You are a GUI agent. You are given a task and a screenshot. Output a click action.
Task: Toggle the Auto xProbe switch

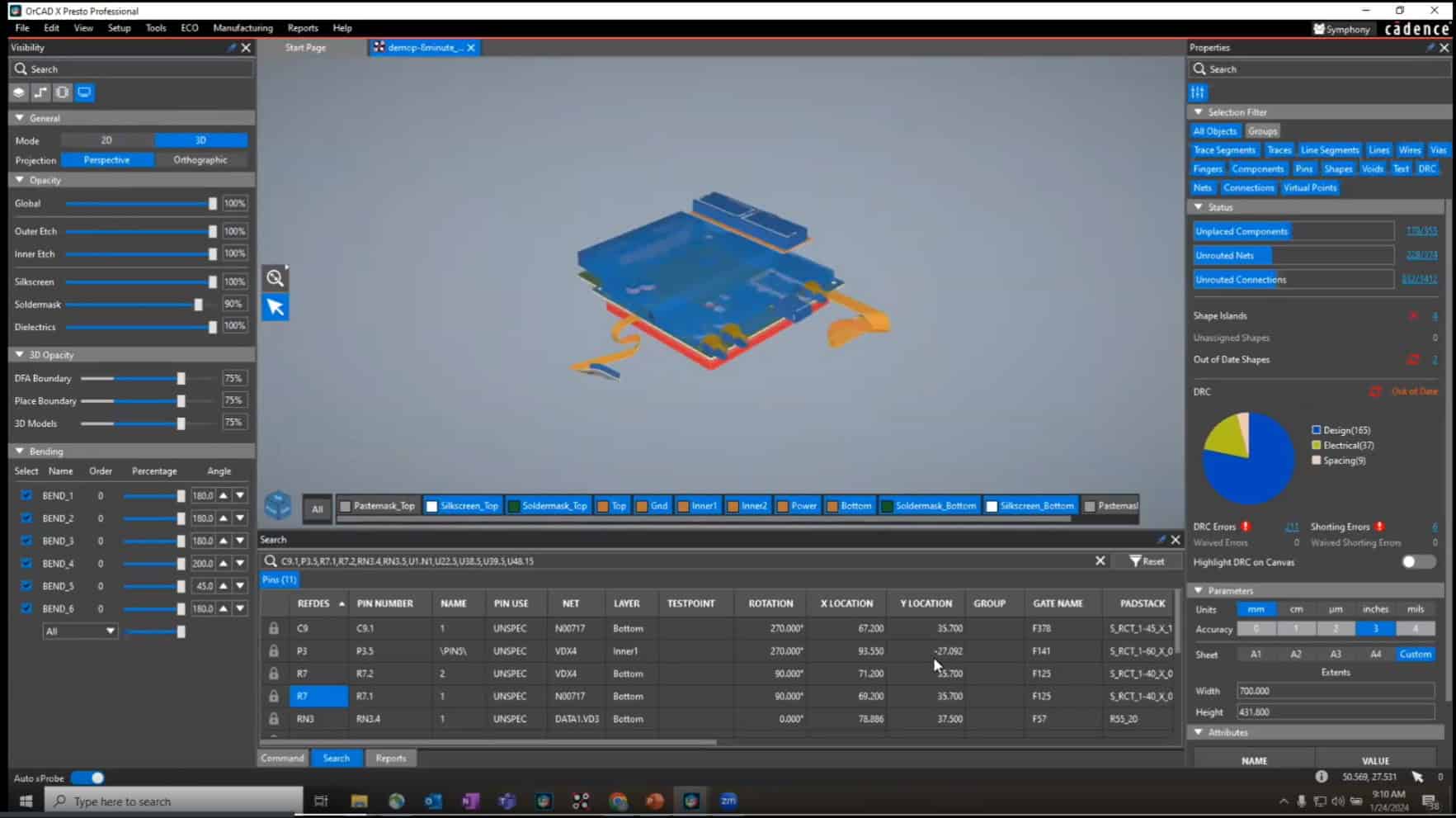click(x=87, y=778)
